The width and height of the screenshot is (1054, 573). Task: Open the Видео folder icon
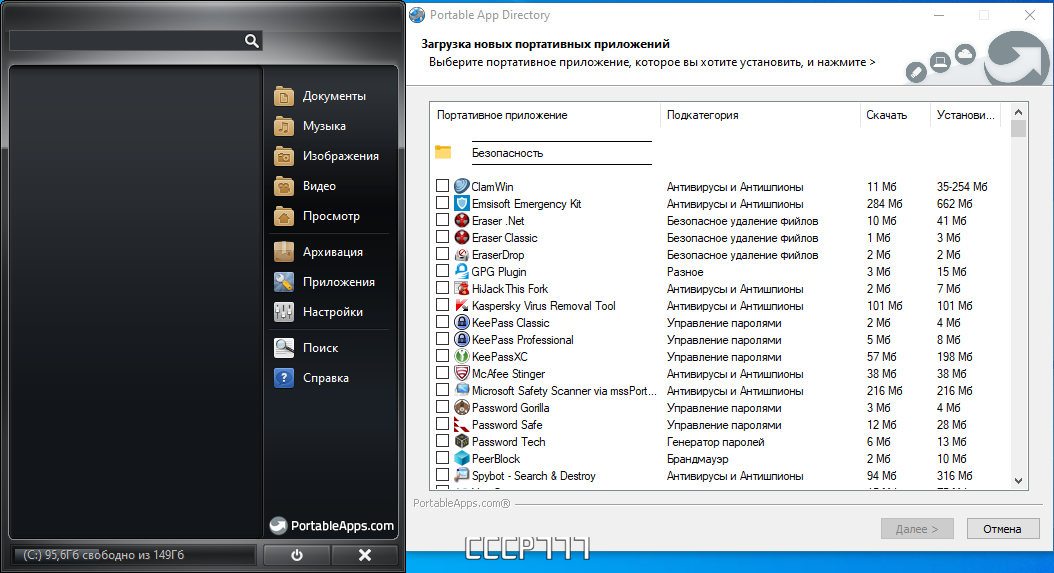[x=284, y=186]
